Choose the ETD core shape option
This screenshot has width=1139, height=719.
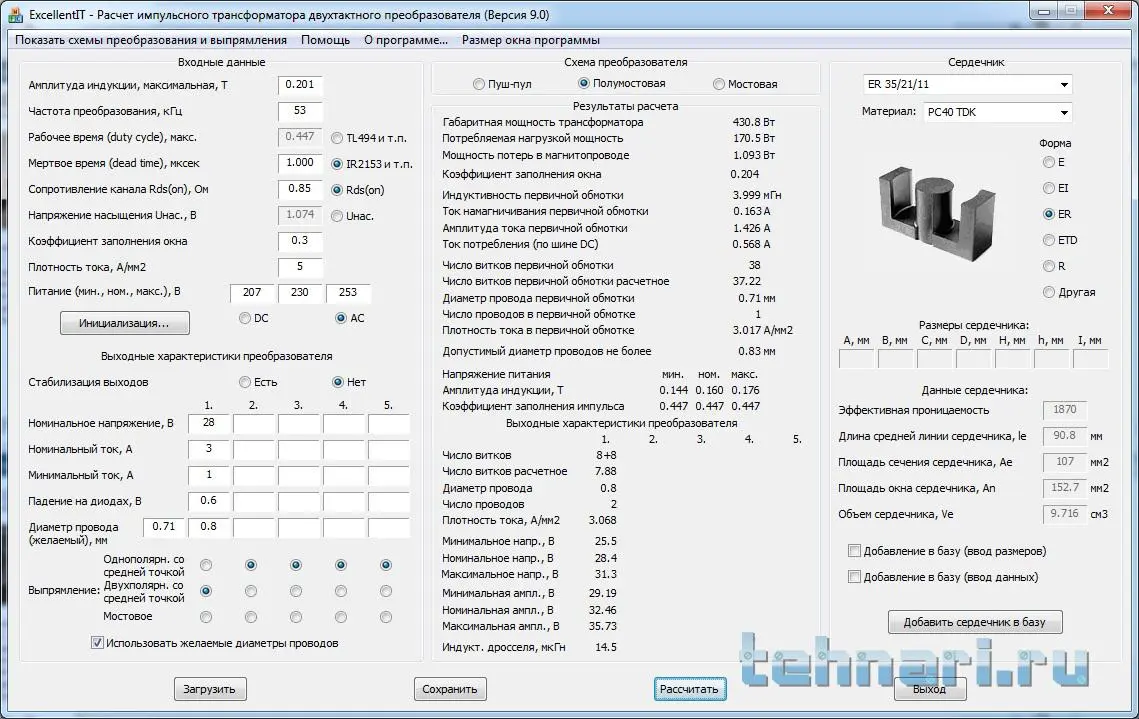[1060, 240]
